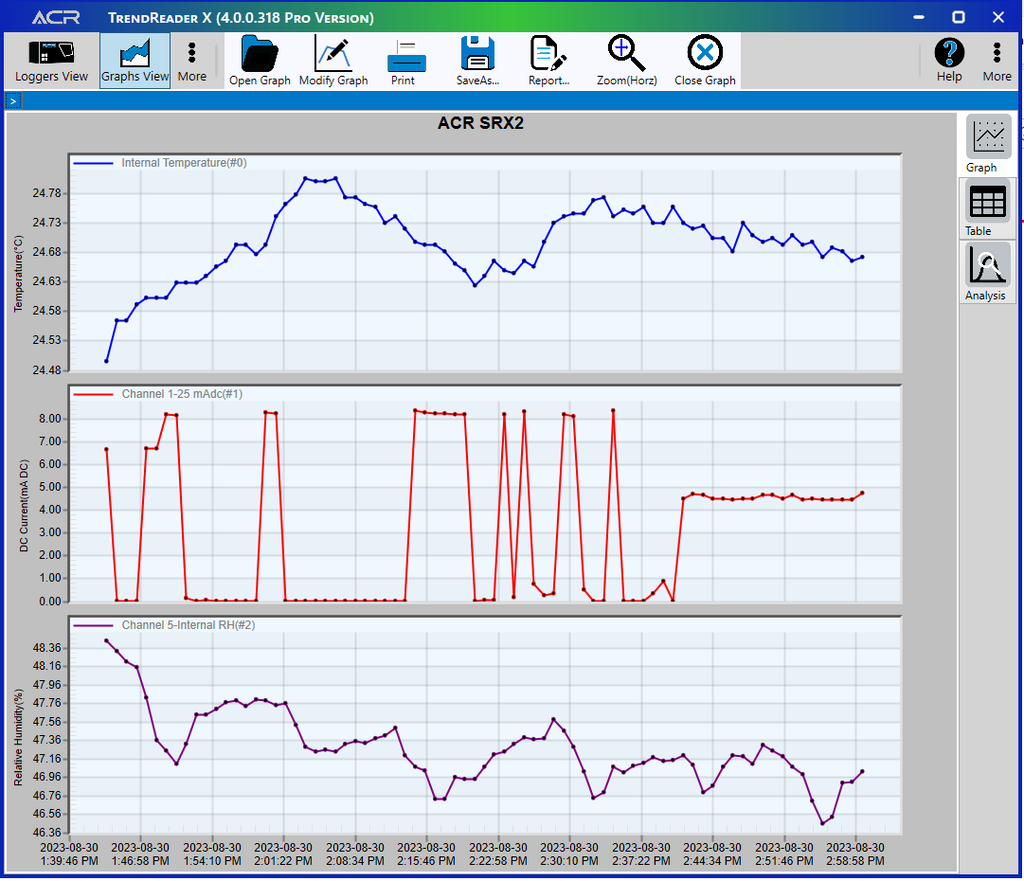Expand the collapsed panel arrow
Viewport: 1024px width, 881px height.
14,101
